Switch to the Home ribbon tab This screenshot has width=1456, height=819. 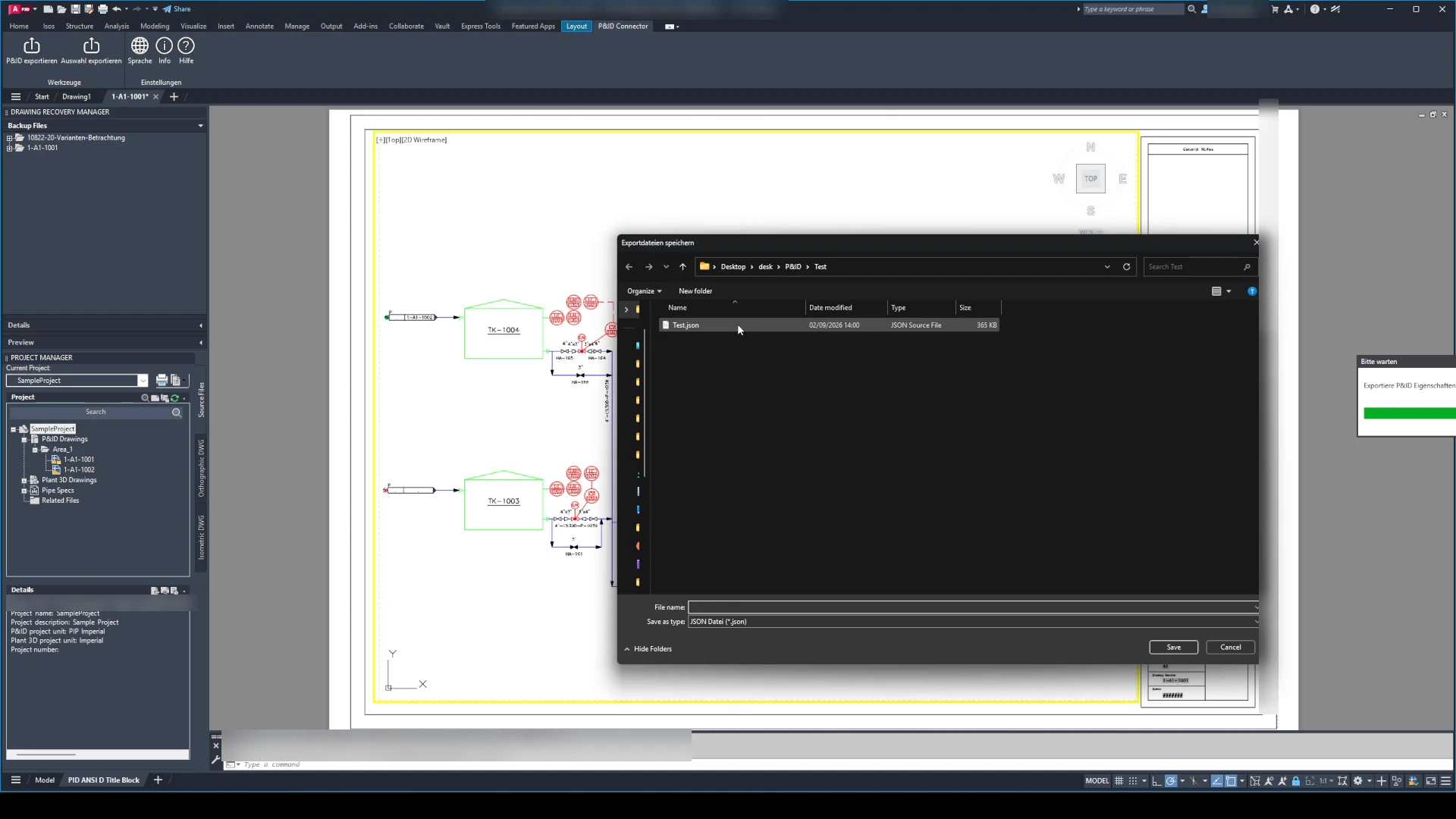point(19,27)
